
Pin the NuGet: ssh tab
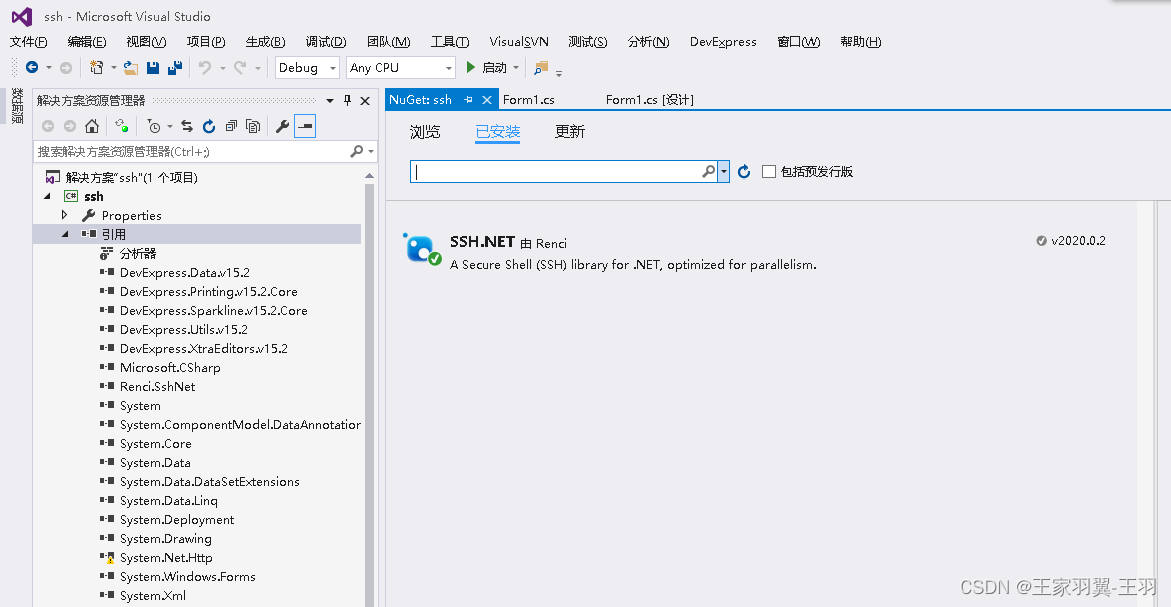468,99
